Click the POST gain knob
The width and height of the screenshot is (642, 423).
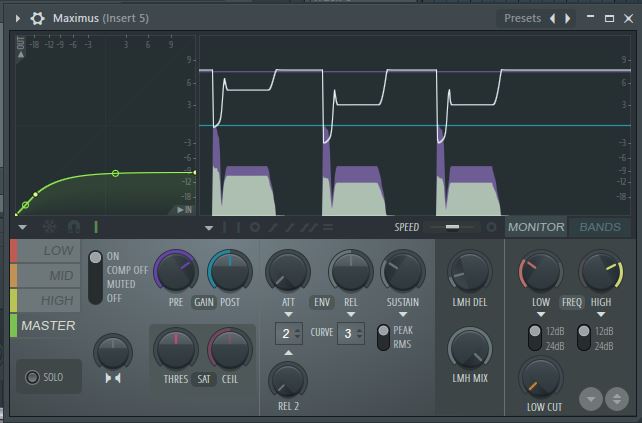pyautogui.click(x=230, y=271)
